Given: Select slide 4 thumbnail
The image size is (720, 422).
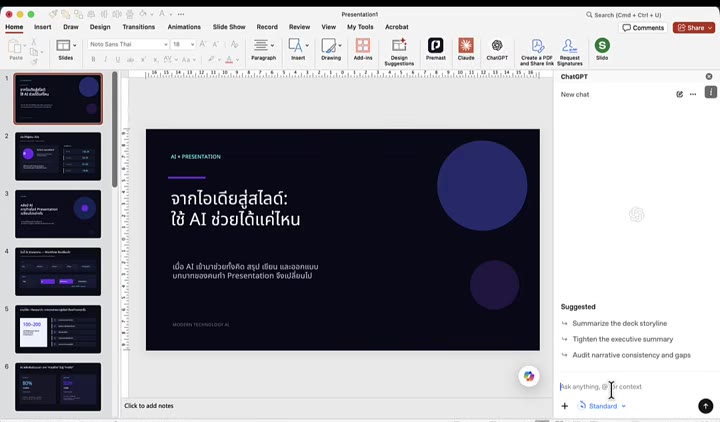Looking at the screenshot, I should point(58,271).
